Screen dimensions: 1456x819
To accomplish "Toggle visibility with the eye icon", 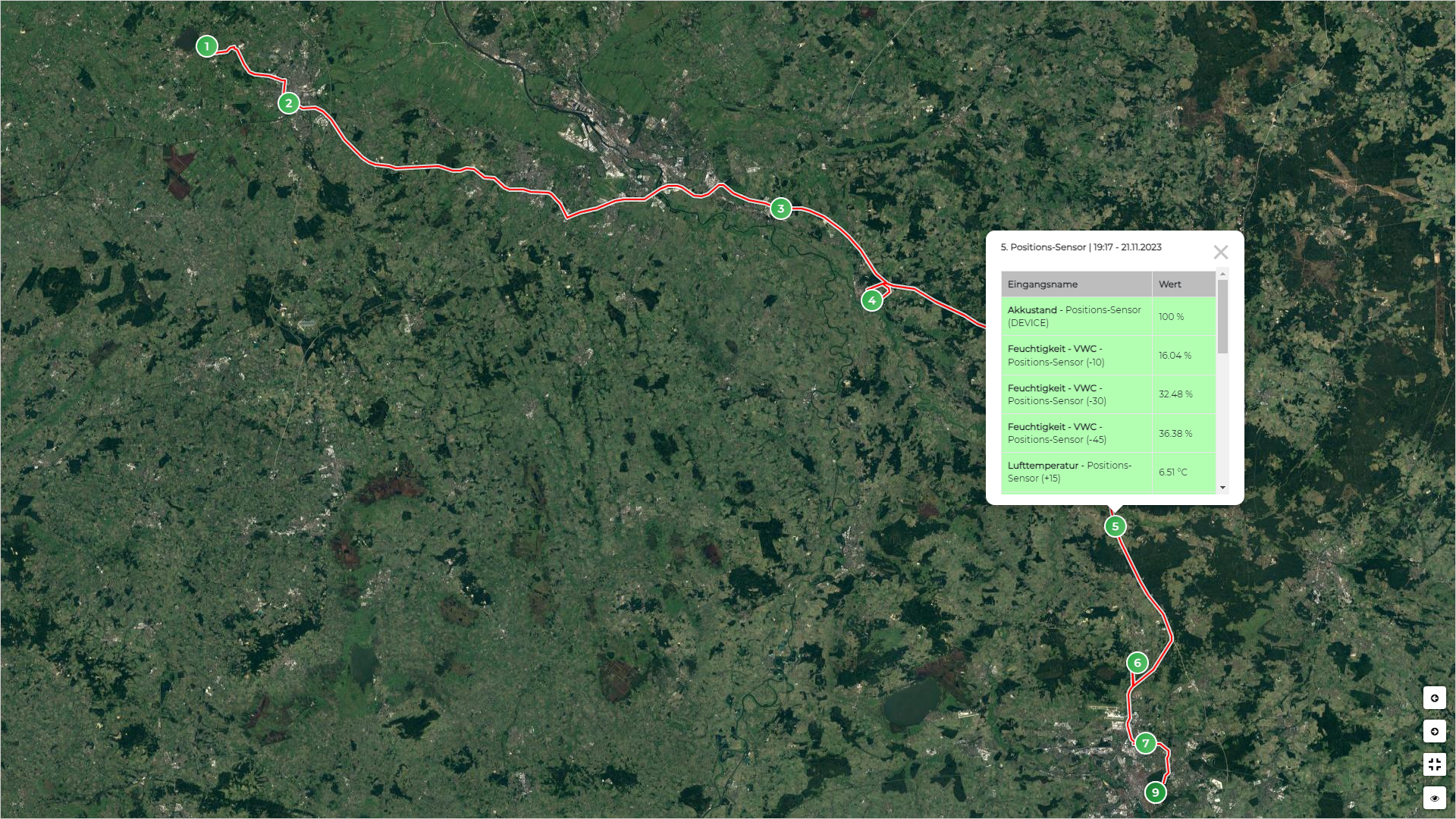I will 1434,798.
